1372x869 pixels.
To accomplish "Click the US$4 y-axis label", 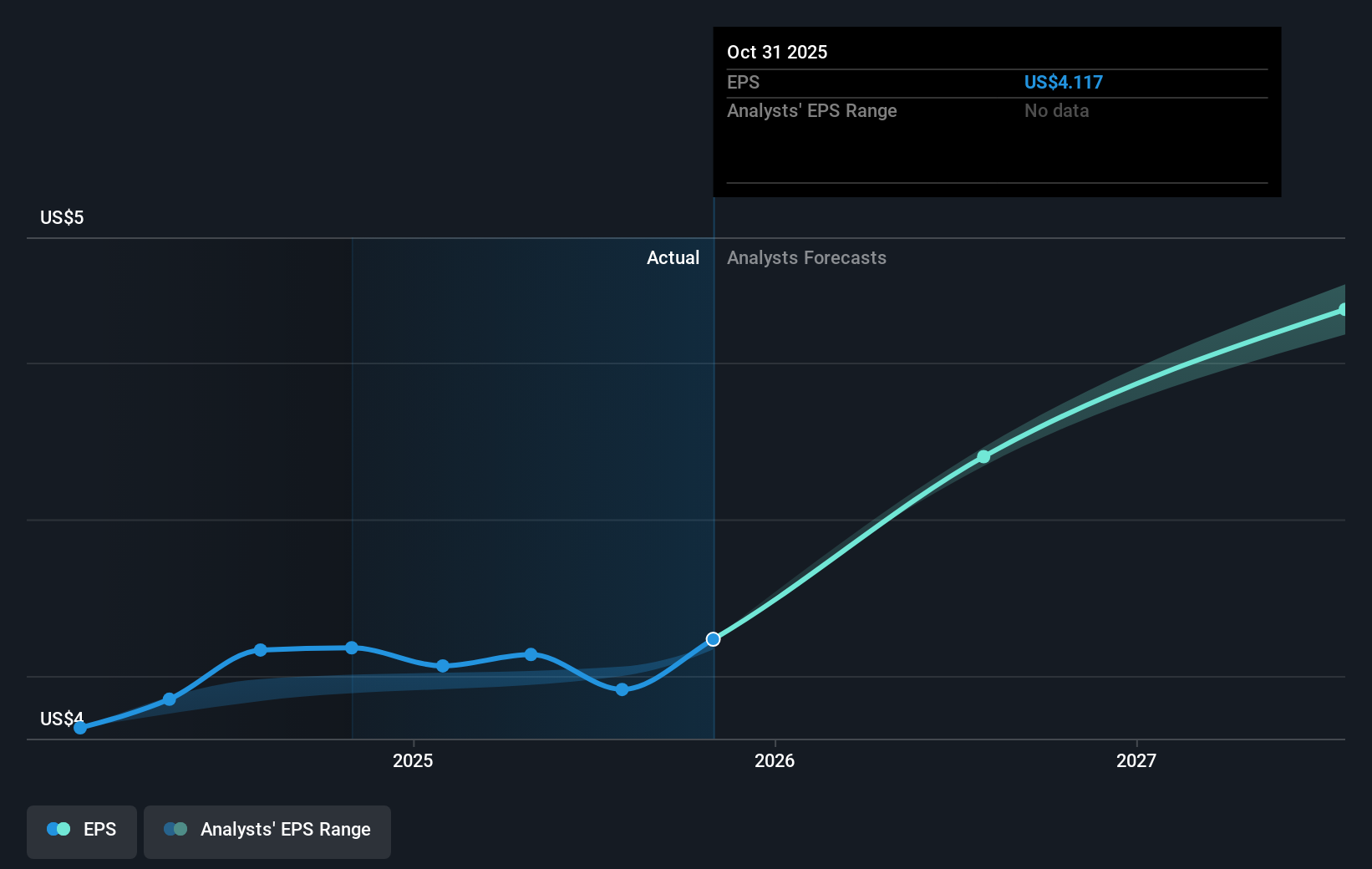I will coord(62,719).
